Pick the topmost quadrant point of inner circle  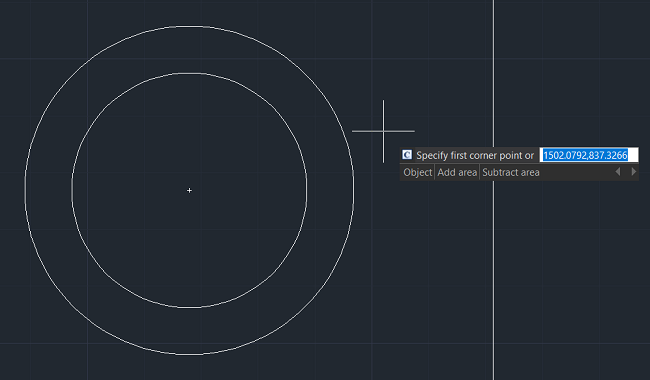[189, 73]
